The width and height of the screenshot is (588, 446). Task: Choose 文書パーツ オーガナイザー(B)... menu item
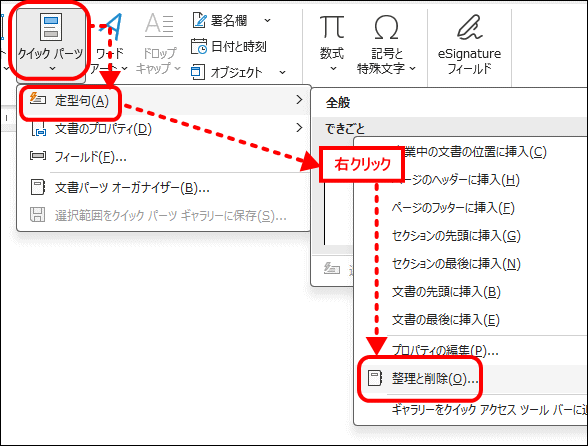tap(164, 187)
